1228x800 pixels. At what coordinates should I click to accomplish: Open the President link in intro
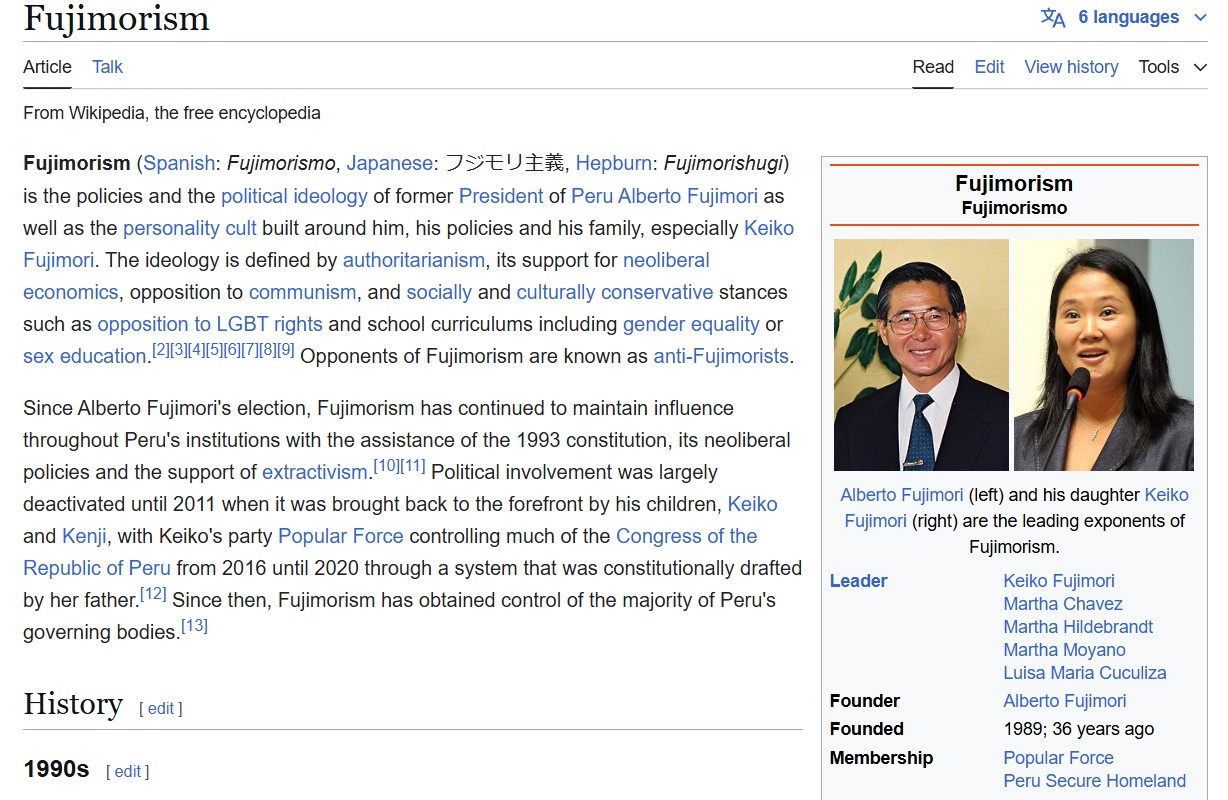(x=501, y=196)
